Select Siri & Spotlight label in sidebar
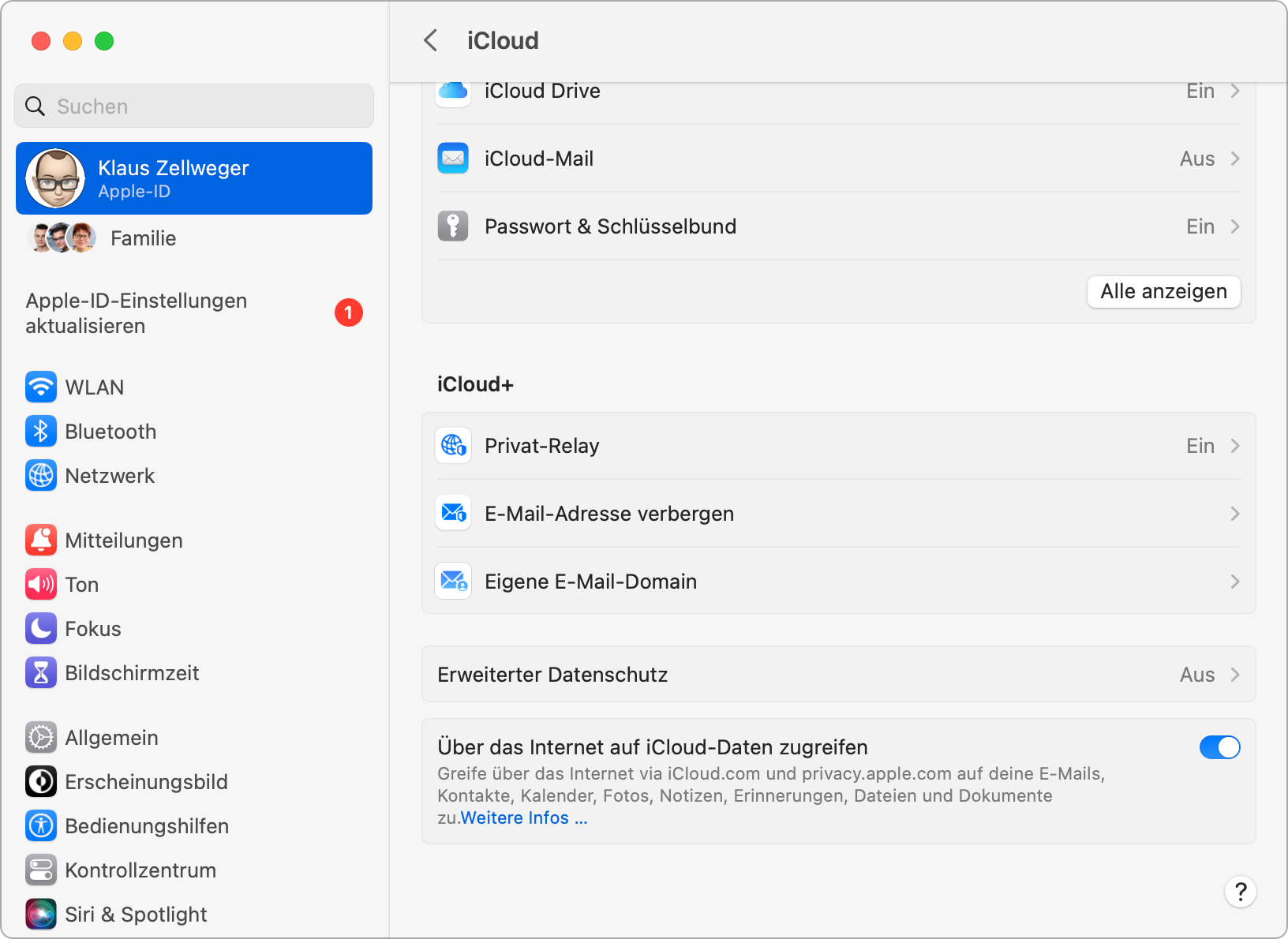 (x=136, y=915)
